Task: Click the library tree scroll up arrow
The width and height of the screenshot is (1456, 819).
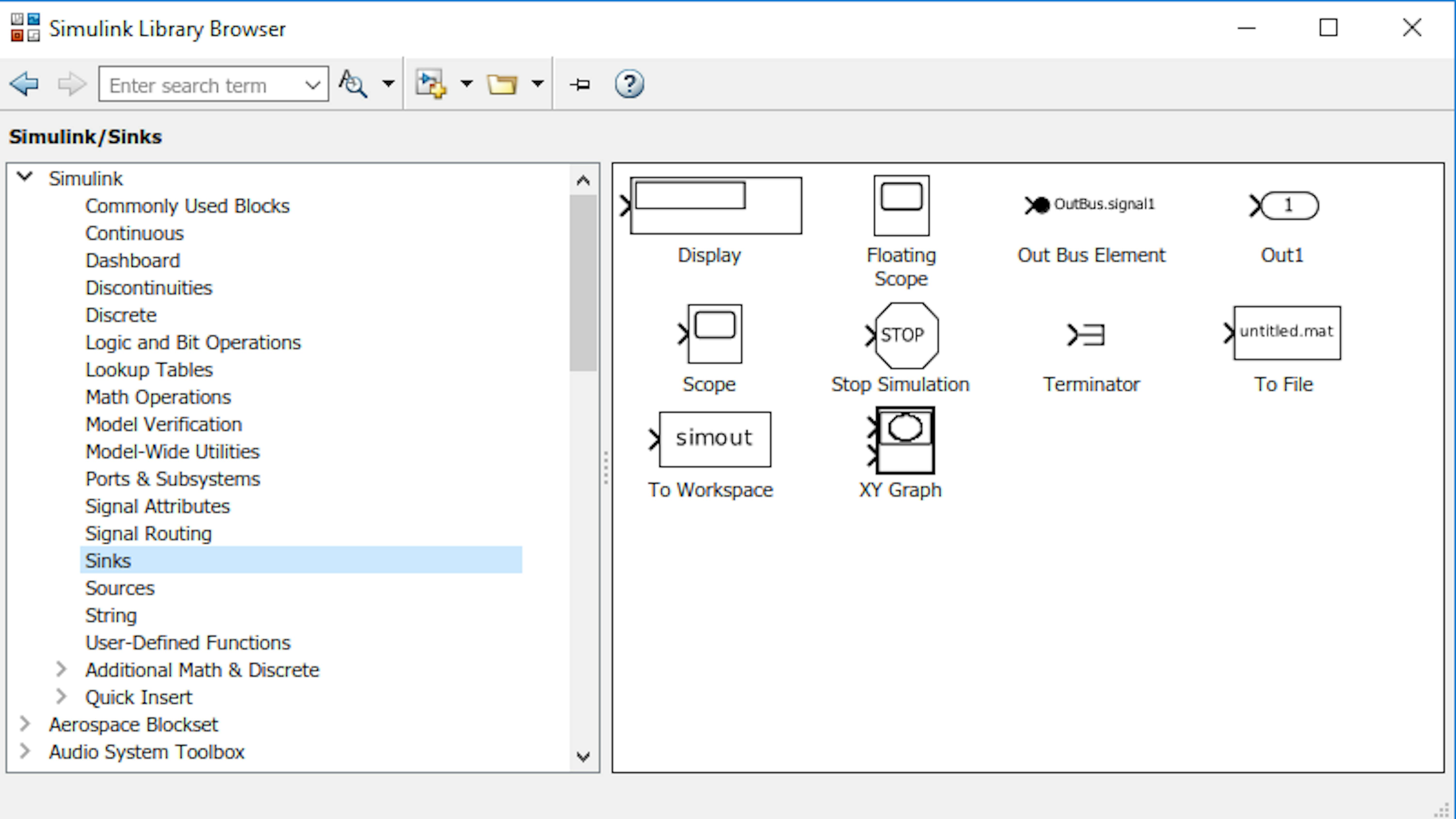Action: (583, 180)
